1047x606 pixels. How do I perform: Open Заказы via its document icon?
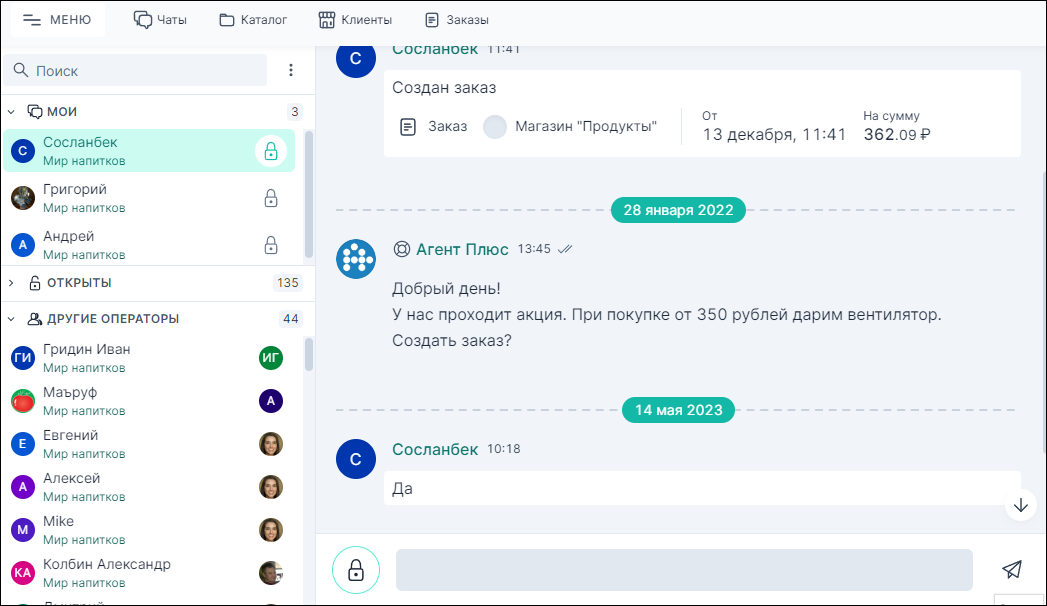pyautogui.click(x=433, y=18)
